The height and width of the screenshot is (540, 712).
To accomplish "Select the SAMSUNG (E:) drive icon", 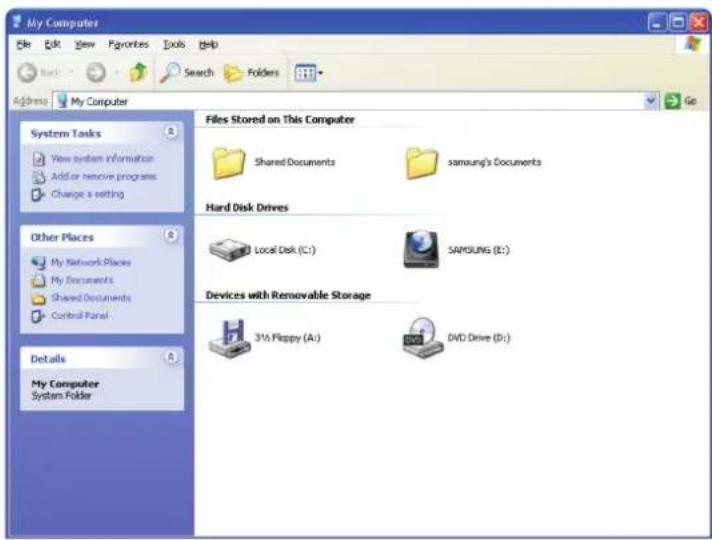I will point(421,249).
